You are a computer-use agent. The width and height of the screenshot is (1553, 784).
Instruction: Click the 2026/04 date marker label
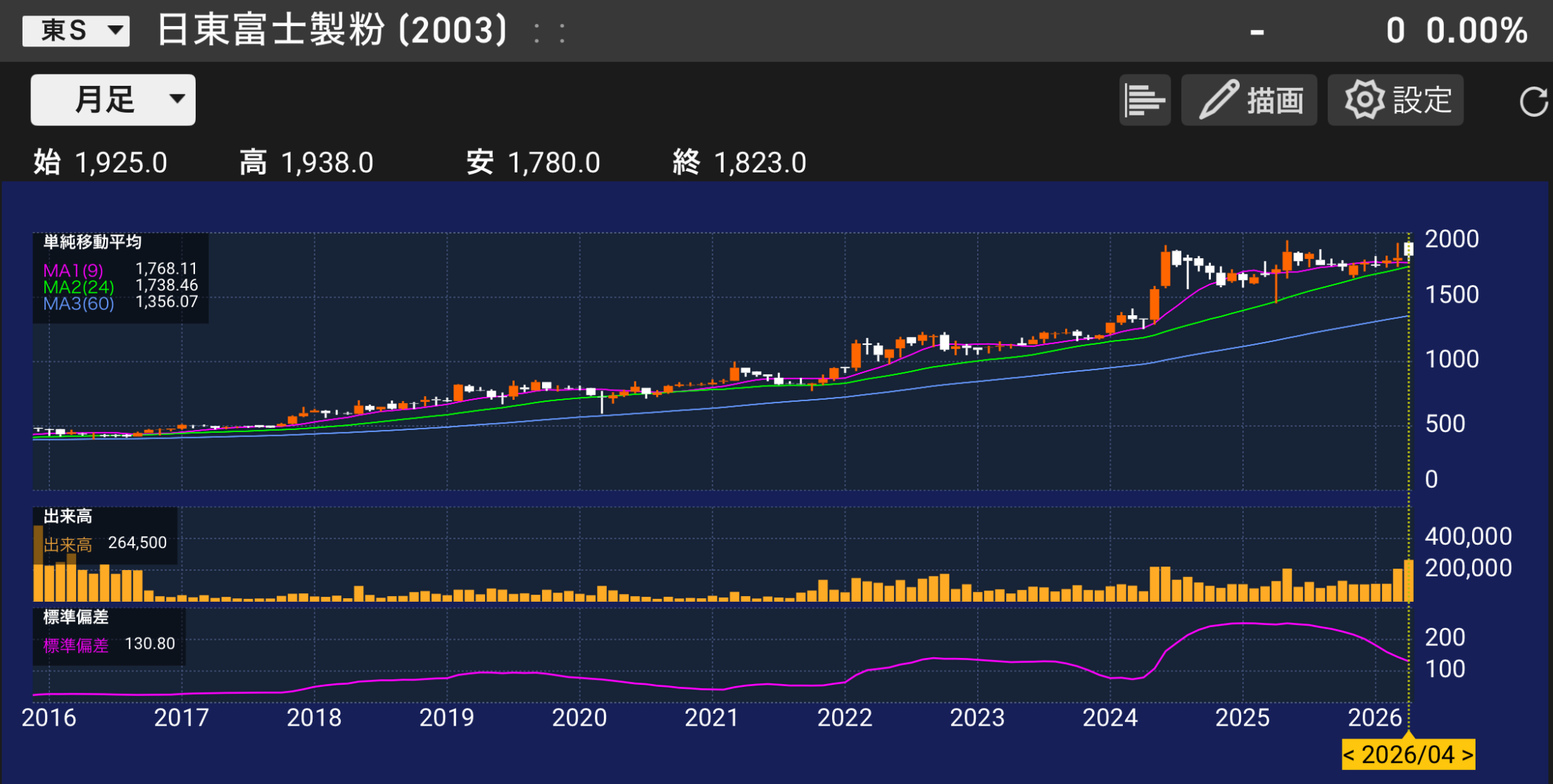tap(1407, 754)
